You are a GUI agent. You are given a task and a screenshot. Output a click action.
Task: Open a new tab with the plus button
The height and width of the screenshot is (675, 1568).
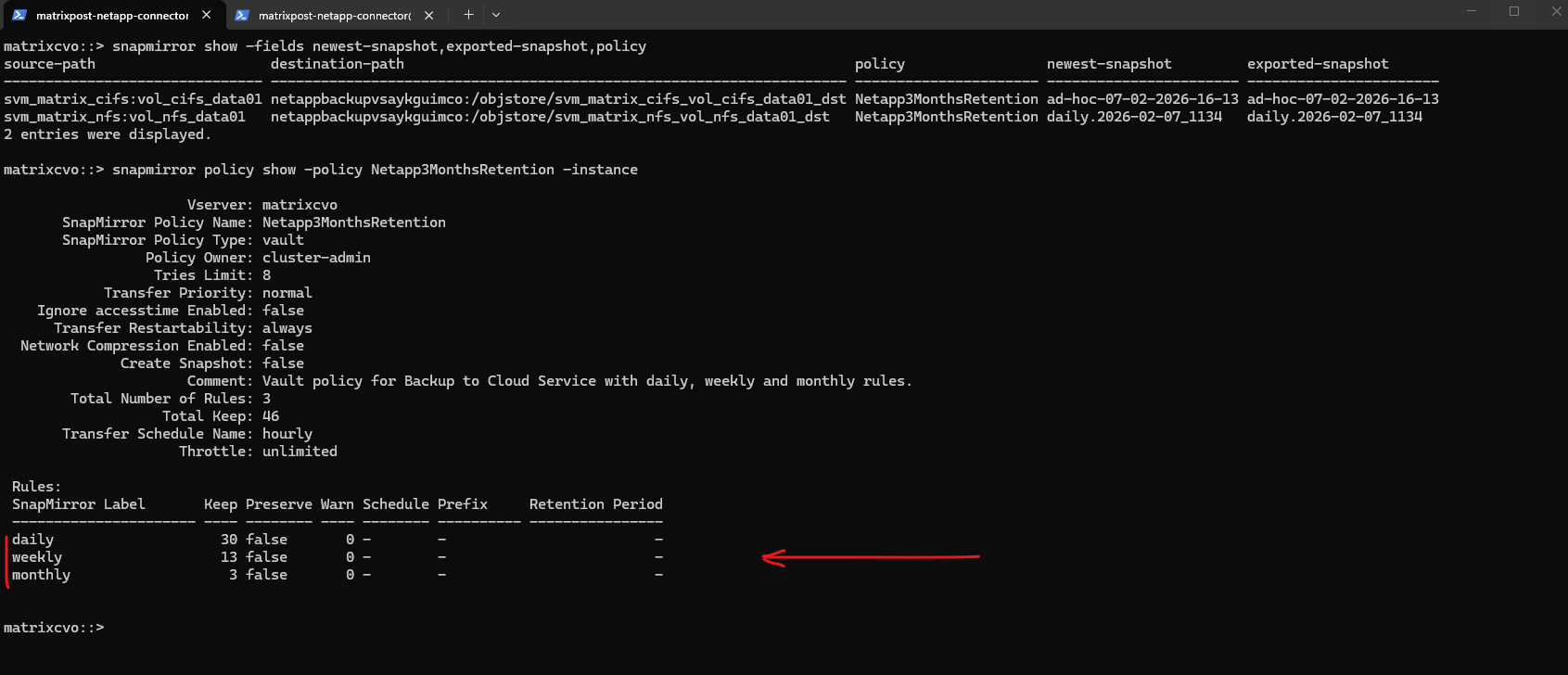(x=468, y=15)
